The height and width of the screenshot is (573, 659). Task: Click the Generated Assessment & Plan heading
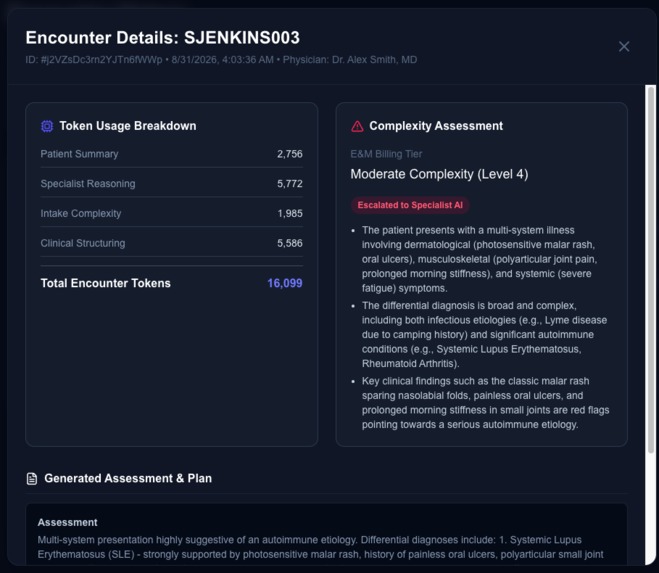coord(128,478)
